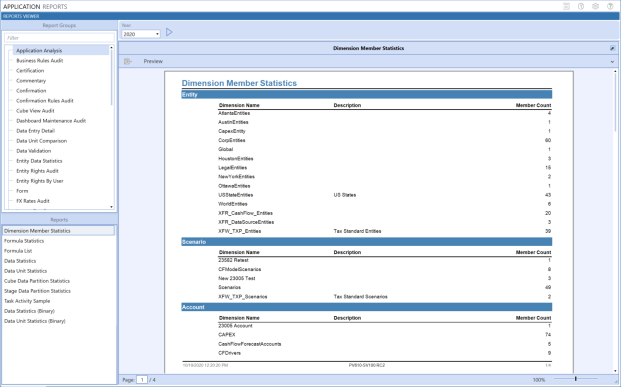Image resolution: width=621 pixels, height=387 pixels.
Task: Open Data Unit Statistics report
Action: [25, 271]
